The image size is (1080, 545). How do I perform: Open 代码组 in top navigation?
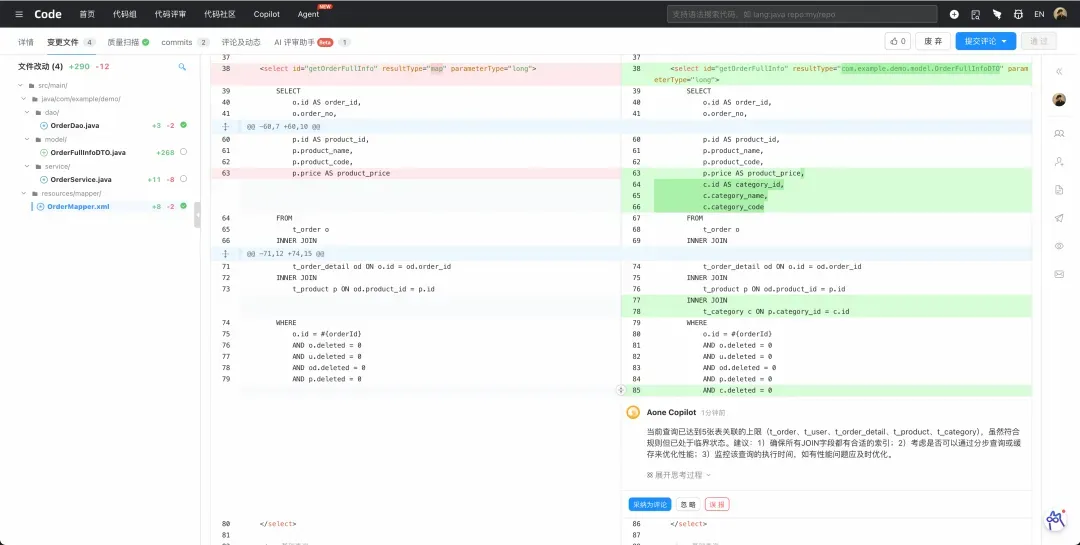click(125, 14)
